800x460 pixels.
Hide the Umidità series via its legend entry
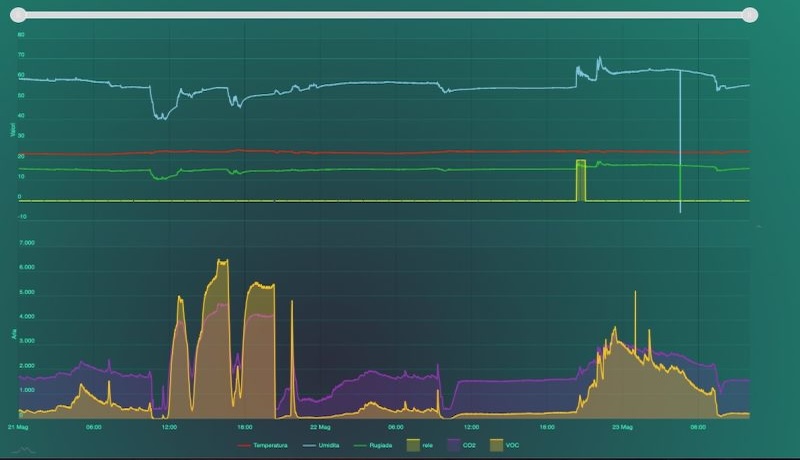pyautogui.click(x=333, y=445)
